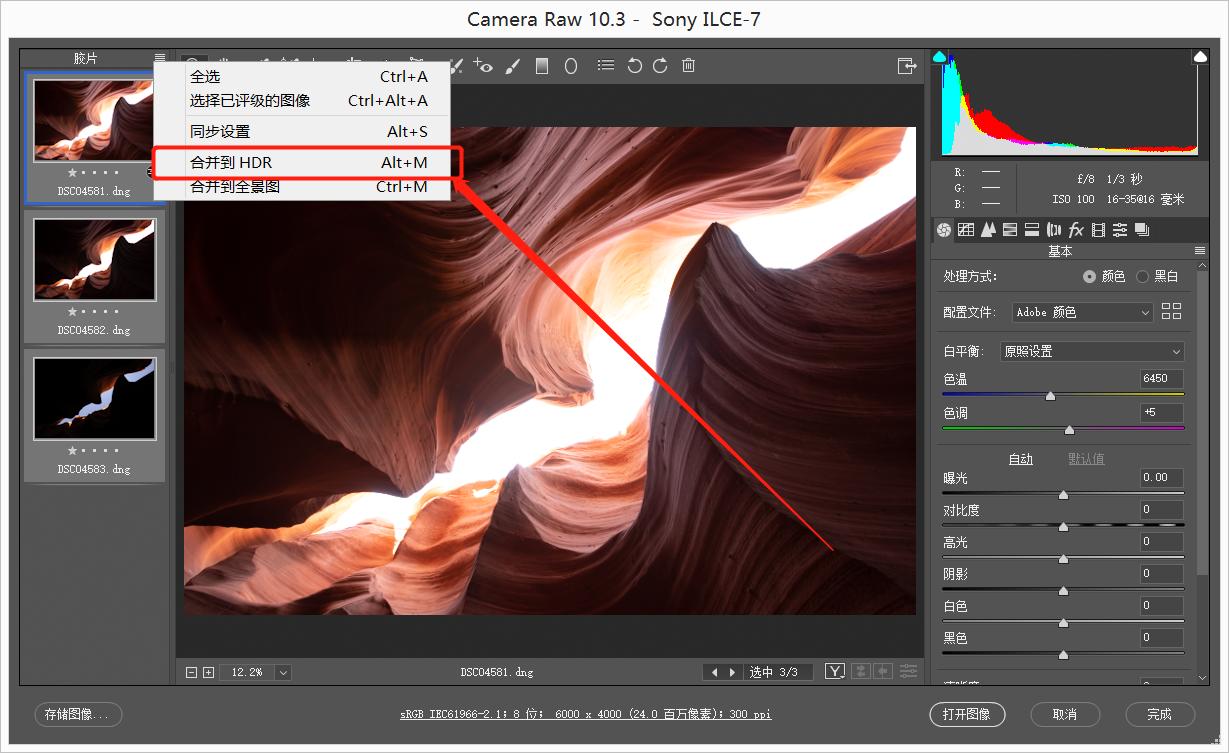Screen dimensions: 1229x753
Task: Open the Basic panel aperture tab
Action: (x=943, y=229)
